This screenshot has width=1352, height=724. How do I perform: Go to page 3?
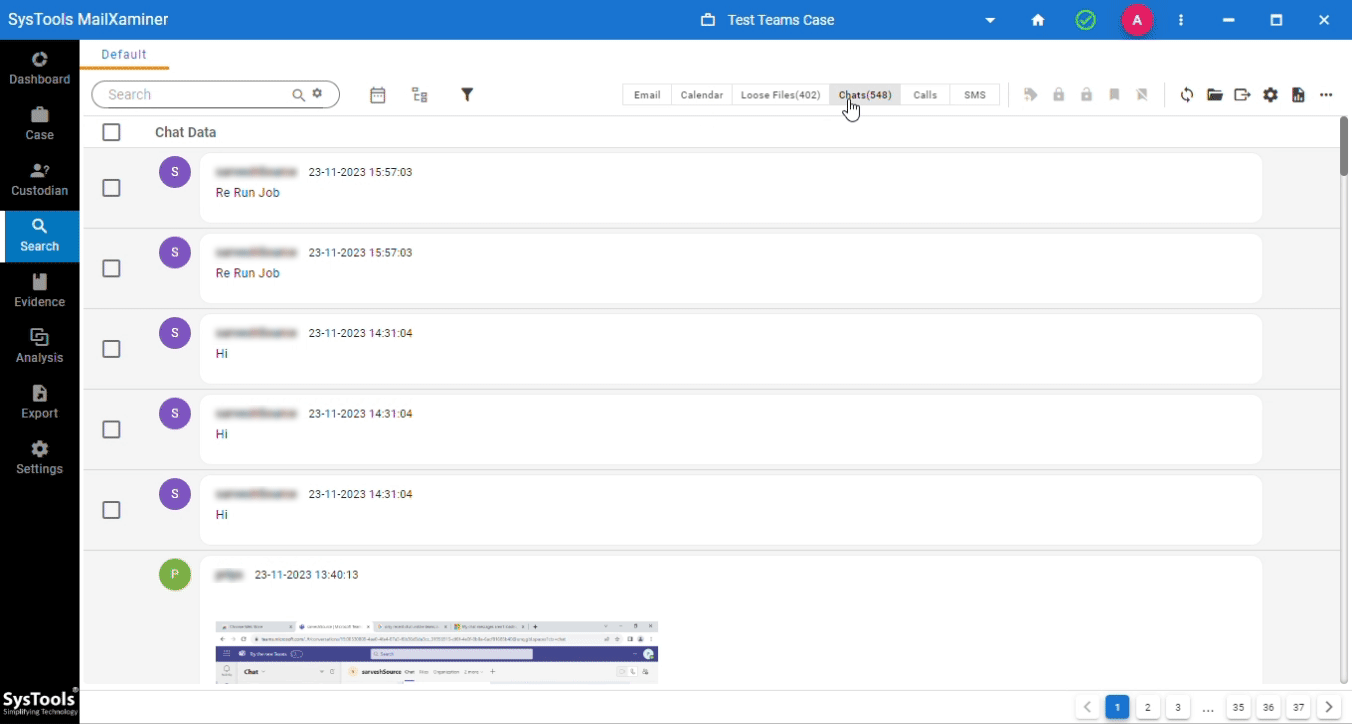click(x=1178, y=707)
